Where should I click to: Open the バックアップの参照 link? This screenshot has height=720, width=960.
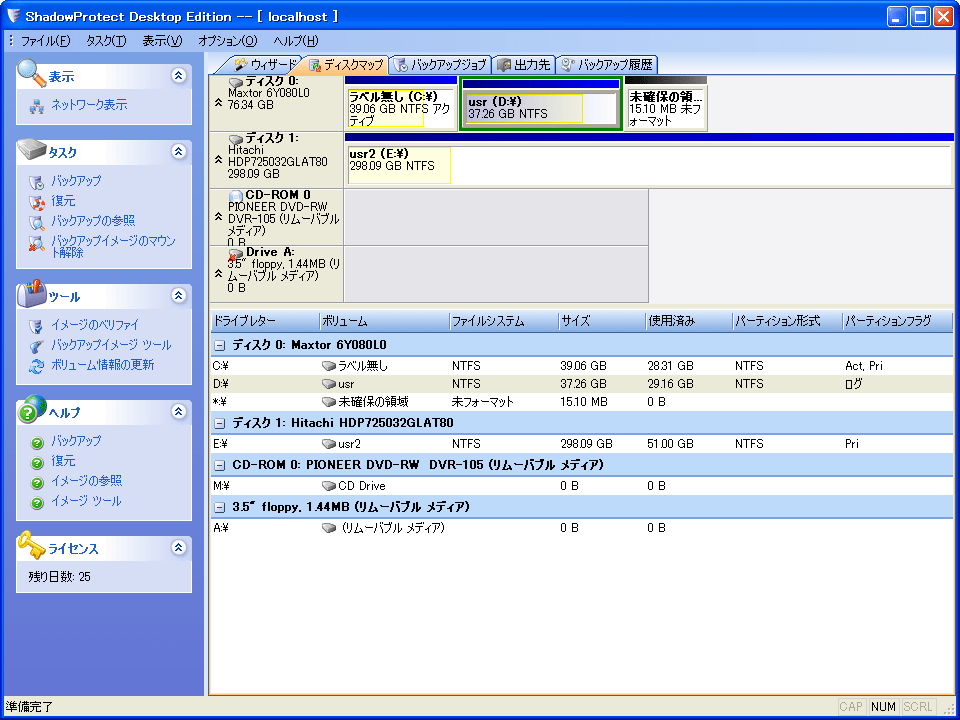coord(93,221)
